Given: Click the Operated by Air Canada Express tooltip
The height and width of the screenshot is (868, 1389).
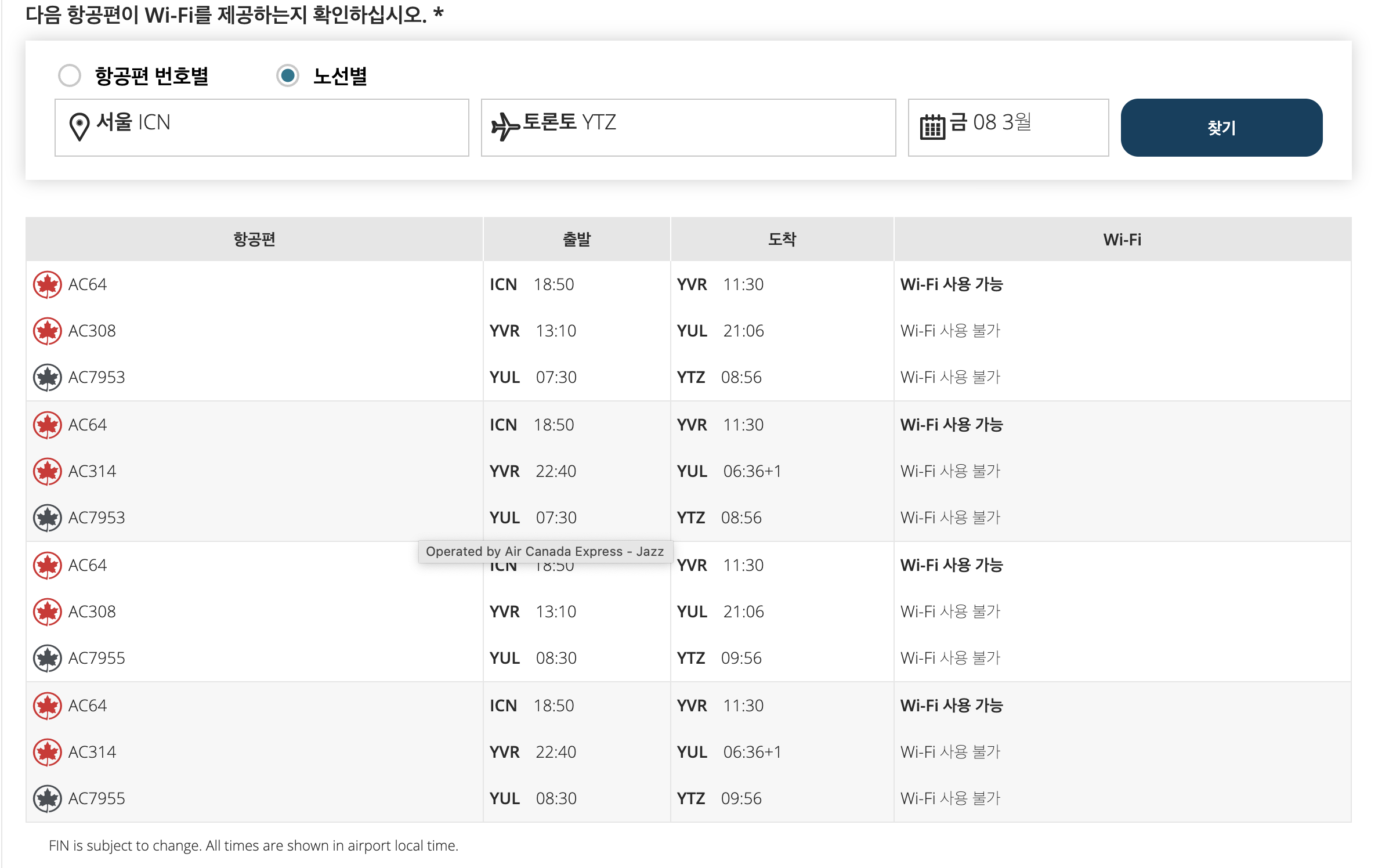Looking at the screenshot, I should point(544,551).
